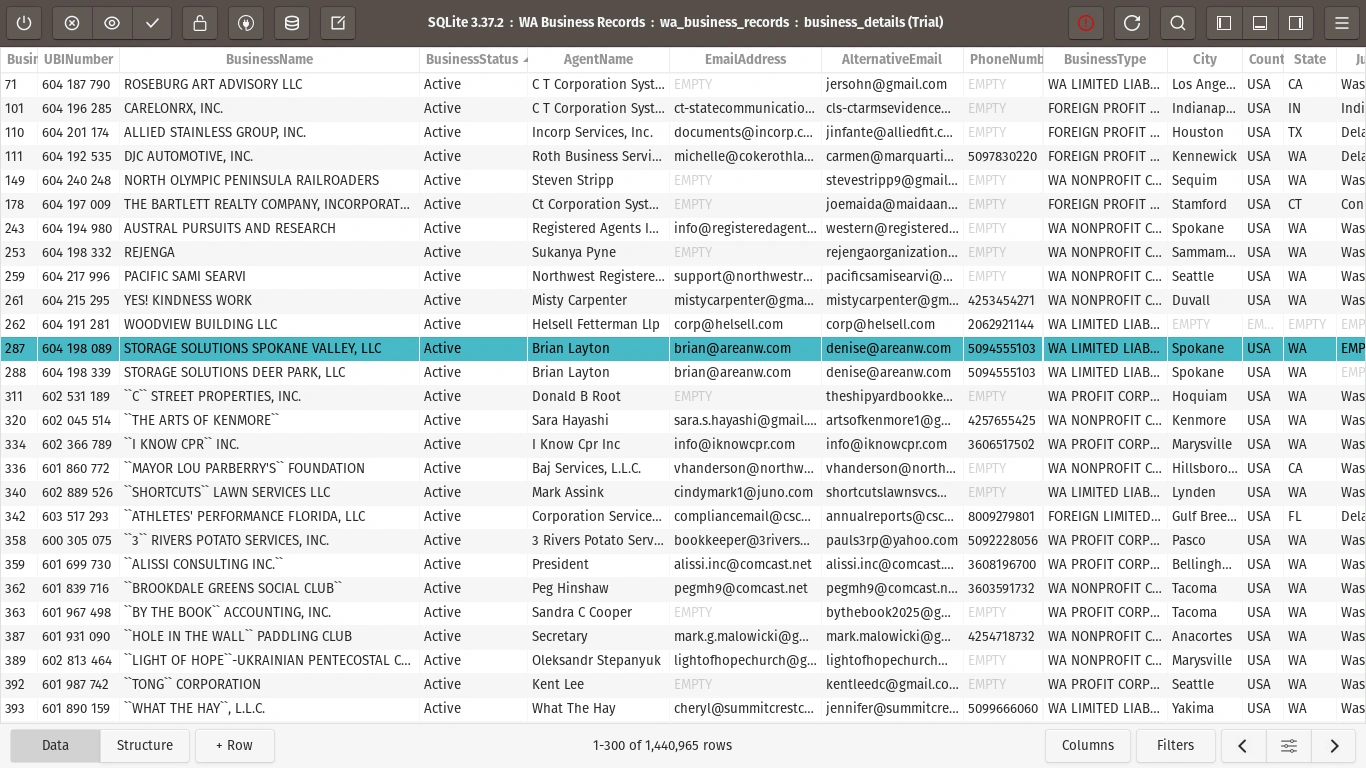This screenshot has width=1366, height=768.
Task: Select the PACIFIC SAMI SEARVI cell
Action: tap(269, 276)
